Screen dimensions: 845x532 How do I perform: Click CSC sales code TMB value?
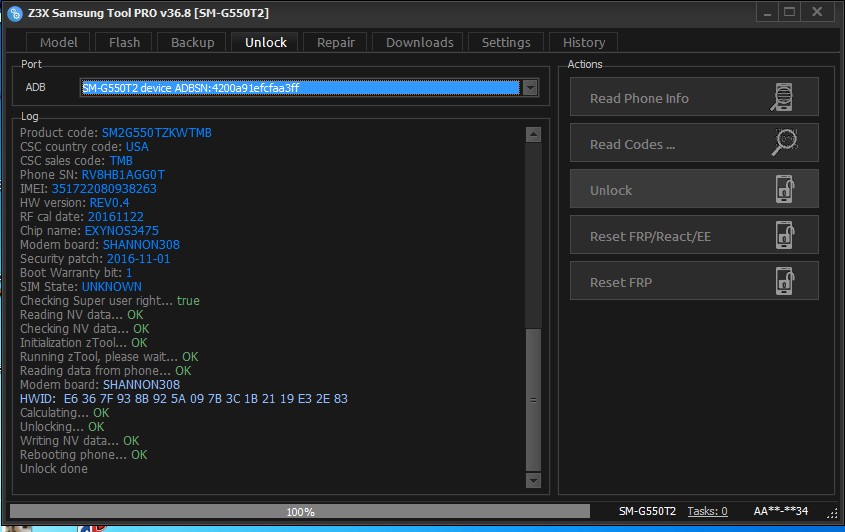pyautogui.click(x=121, y=161)
